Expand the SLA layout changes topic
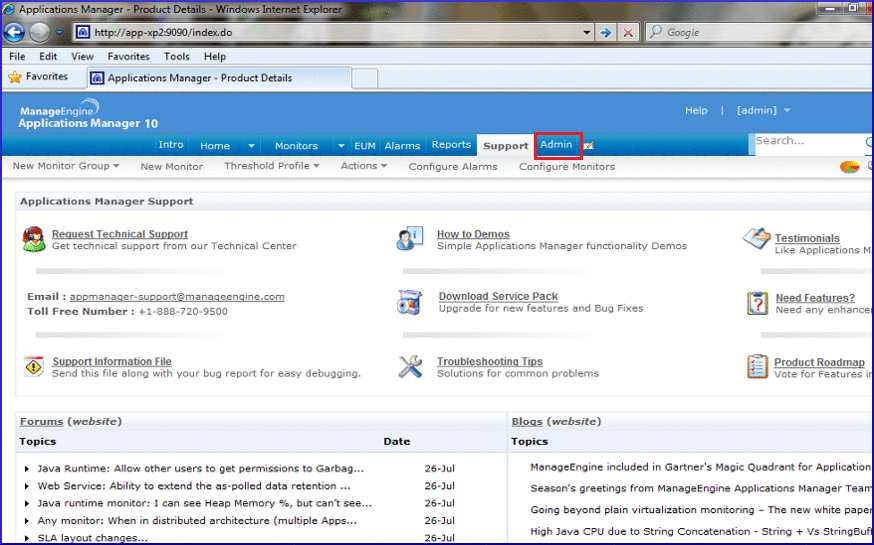 26,538
